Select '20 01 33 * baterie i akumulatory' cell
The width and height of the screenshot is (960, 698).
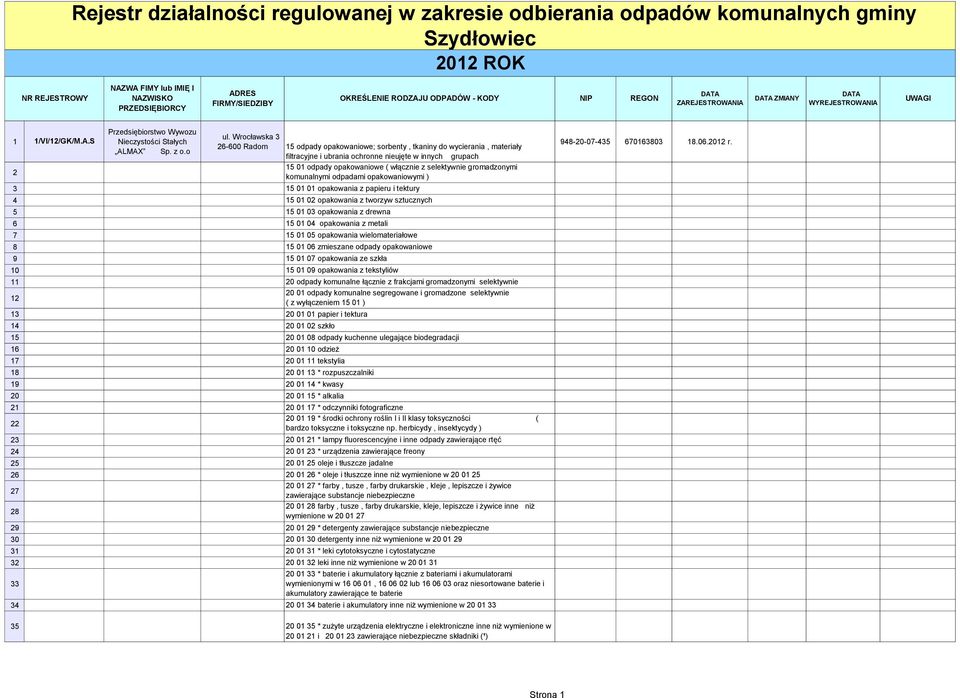(x=419, y=584)
